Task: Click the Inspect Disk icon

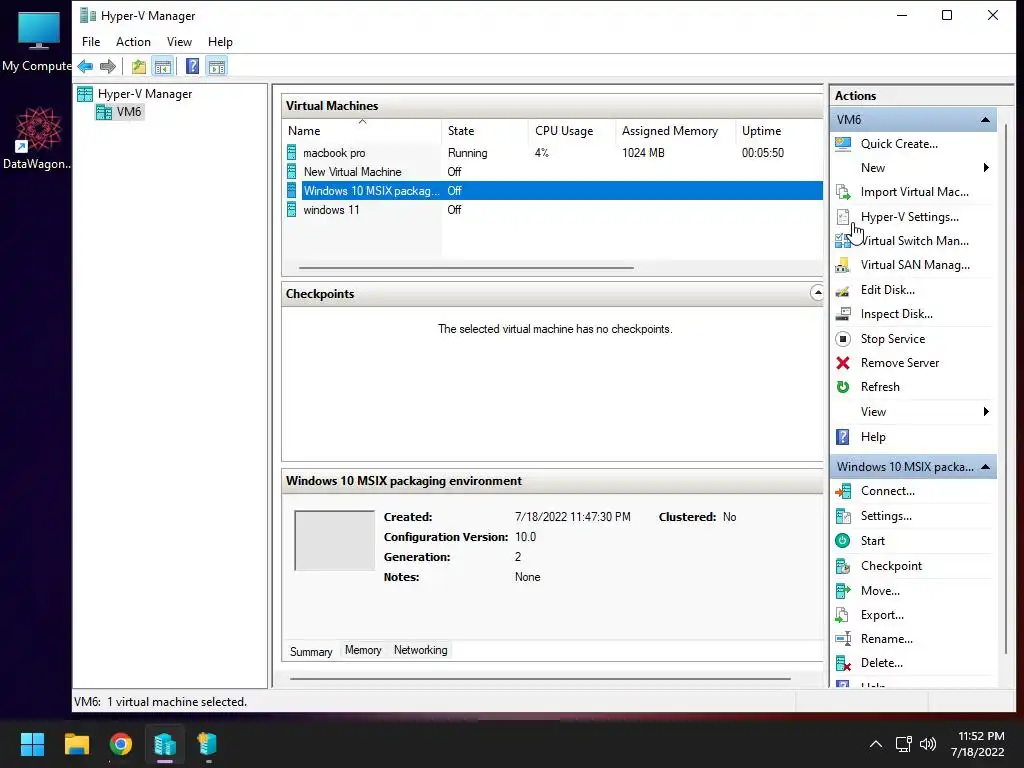Action: [843, 314]
